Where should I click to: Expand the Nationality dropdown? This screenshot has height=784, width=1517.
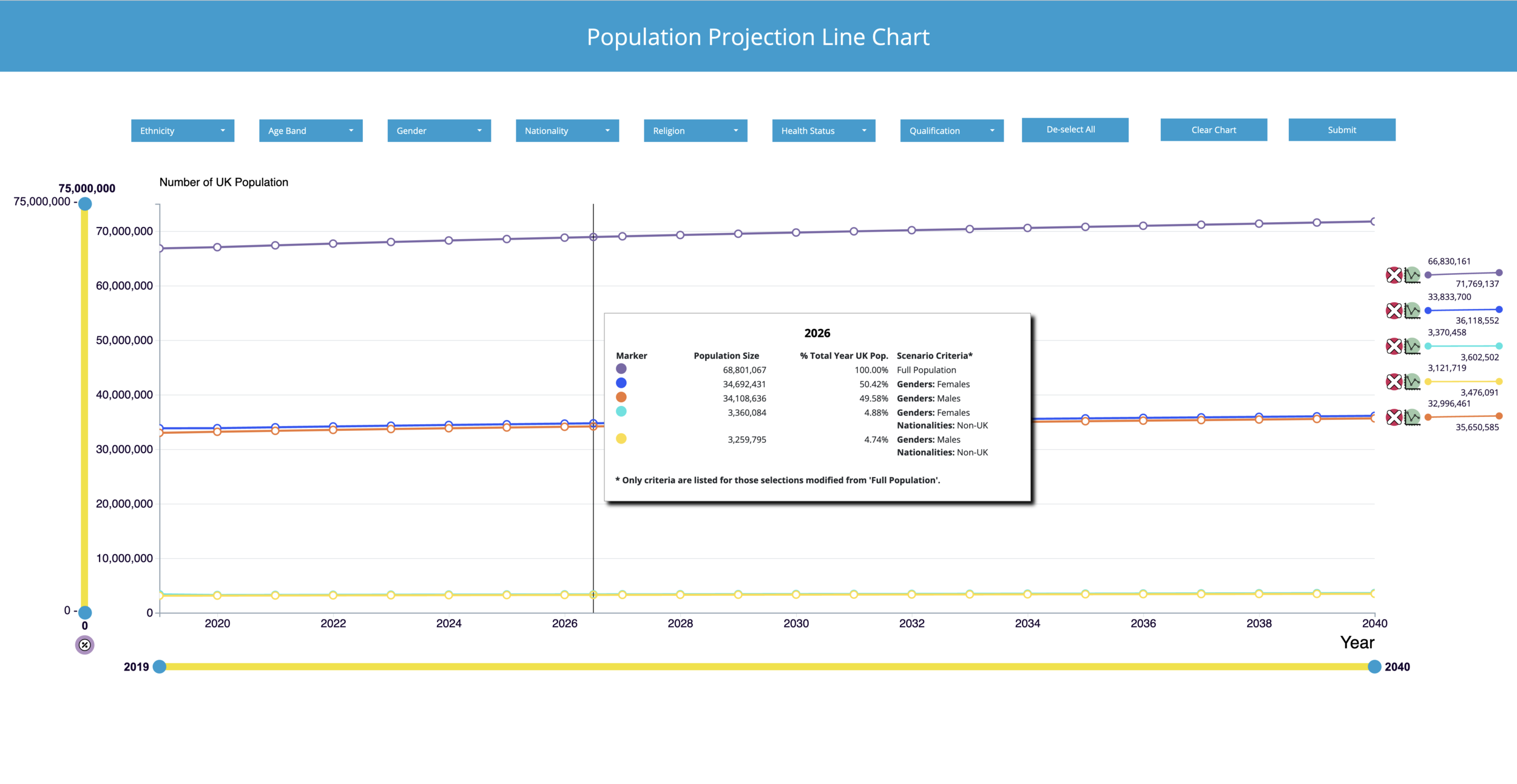567,130
